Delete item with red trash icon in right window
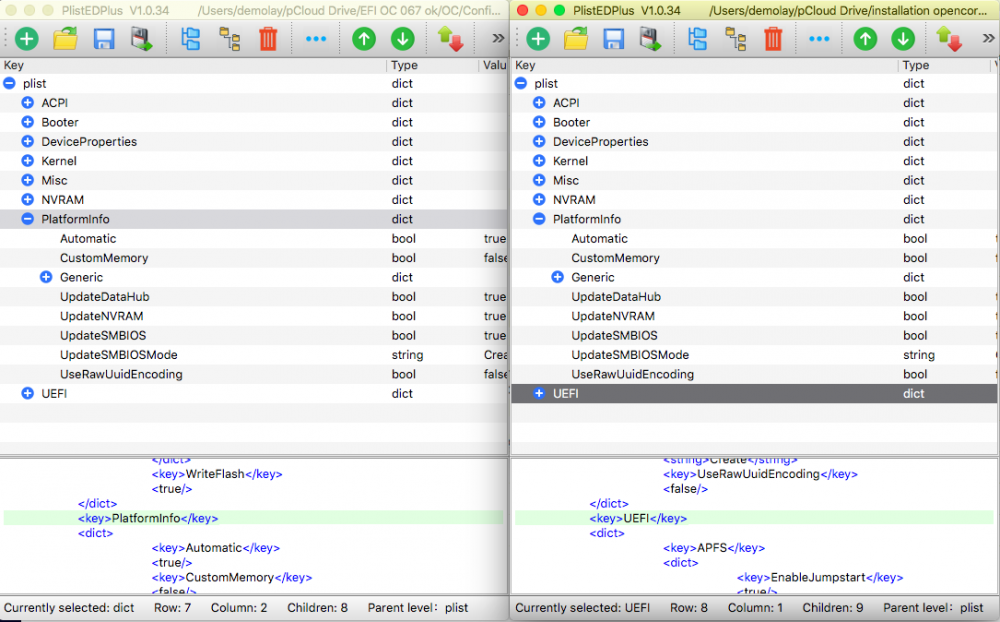This screenshot has width=1000, height=622. [x=773, y=39]
